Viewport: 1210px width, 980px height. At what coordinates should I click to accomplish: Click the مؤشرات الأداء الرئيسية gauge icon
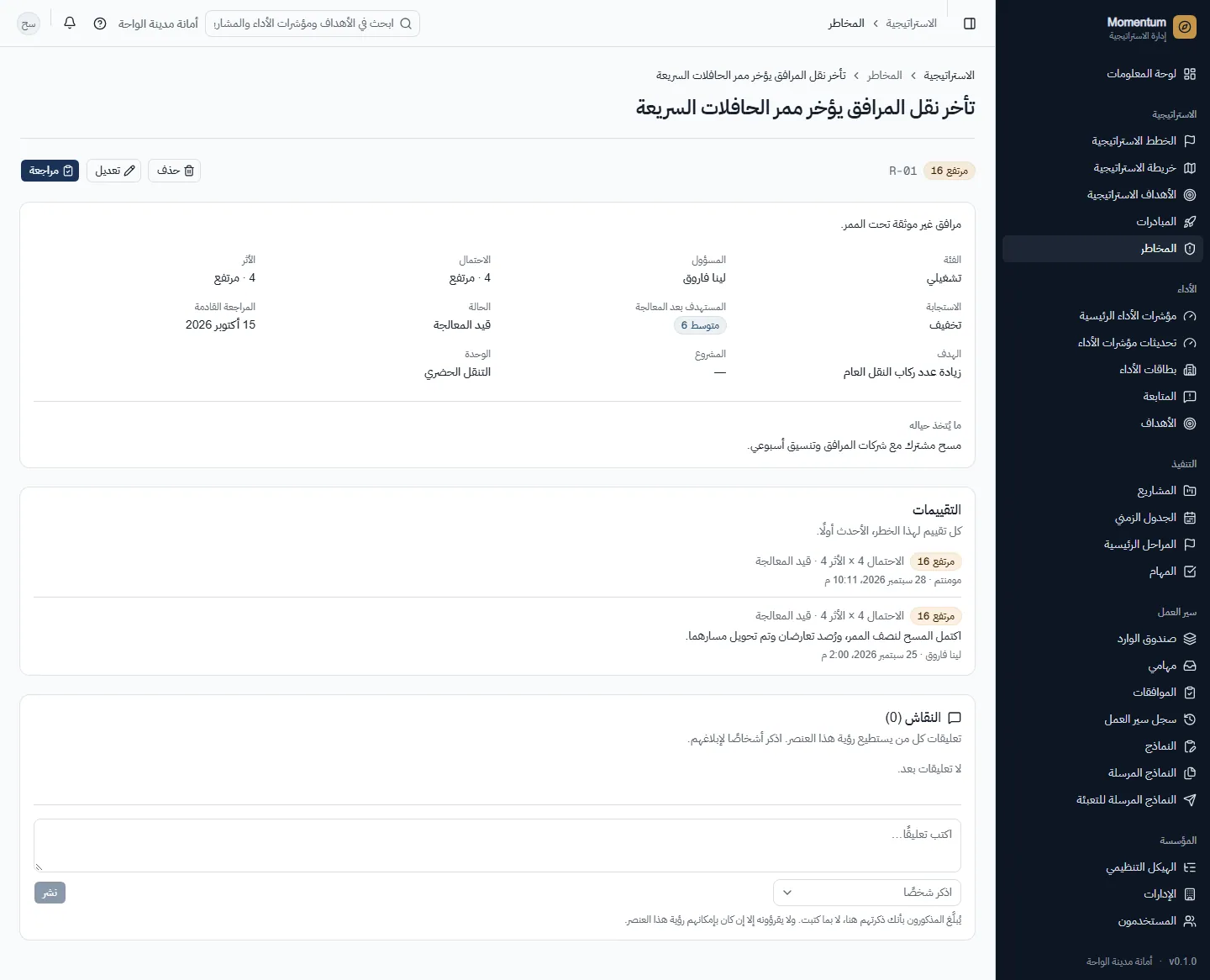click(1189, 316)
